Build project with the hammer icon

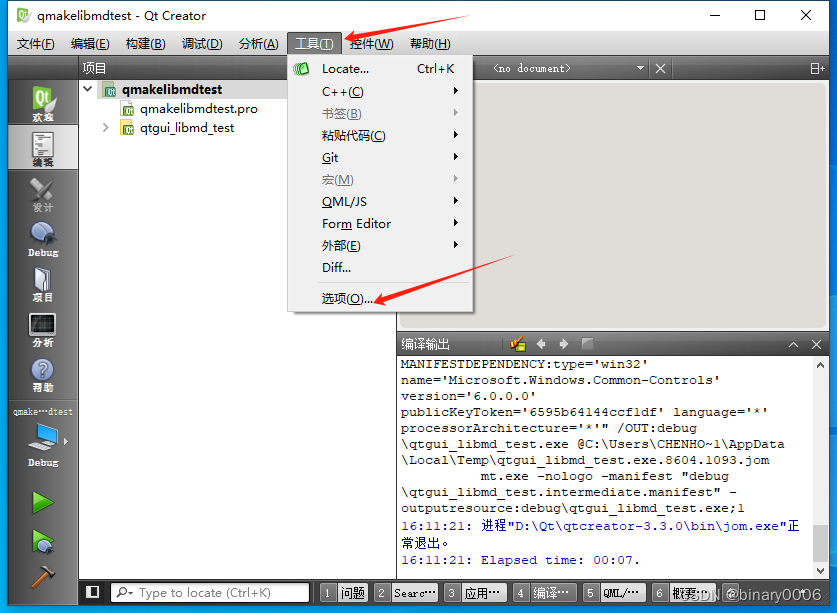click(x=43, y=577)
